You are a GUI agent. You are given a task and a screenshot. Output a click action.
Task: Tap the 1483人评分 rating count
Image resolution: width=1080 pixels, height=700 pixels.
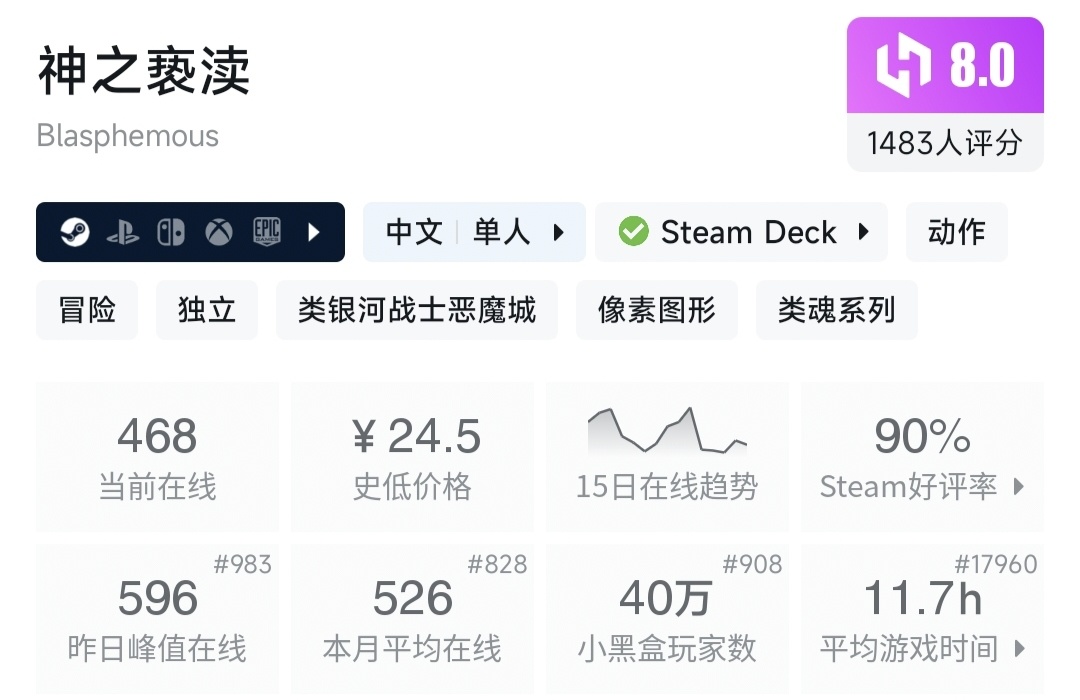coord(945,143)
